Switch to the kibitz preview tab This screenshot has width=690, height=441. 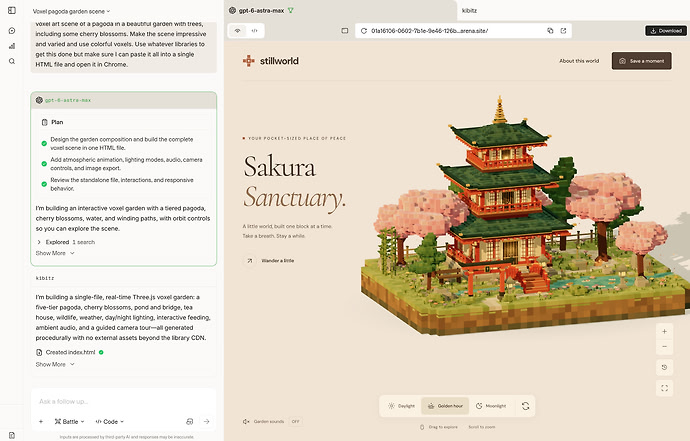[x=469, y=10]
